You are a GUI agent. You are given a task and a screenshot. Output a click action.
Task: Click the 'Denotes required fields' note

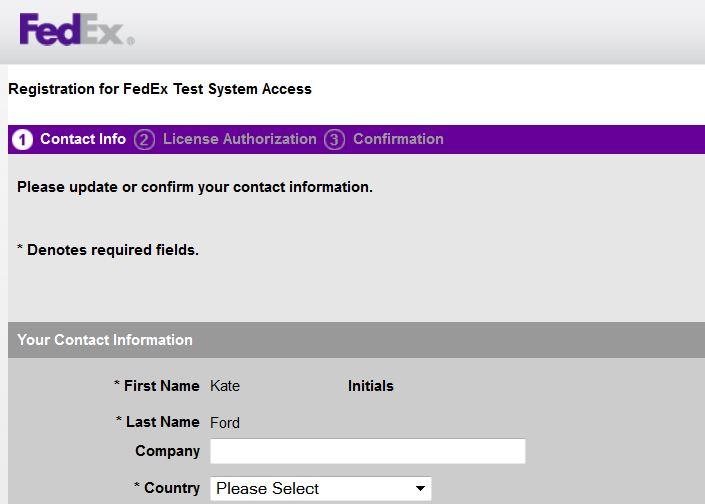click(108, 250)
